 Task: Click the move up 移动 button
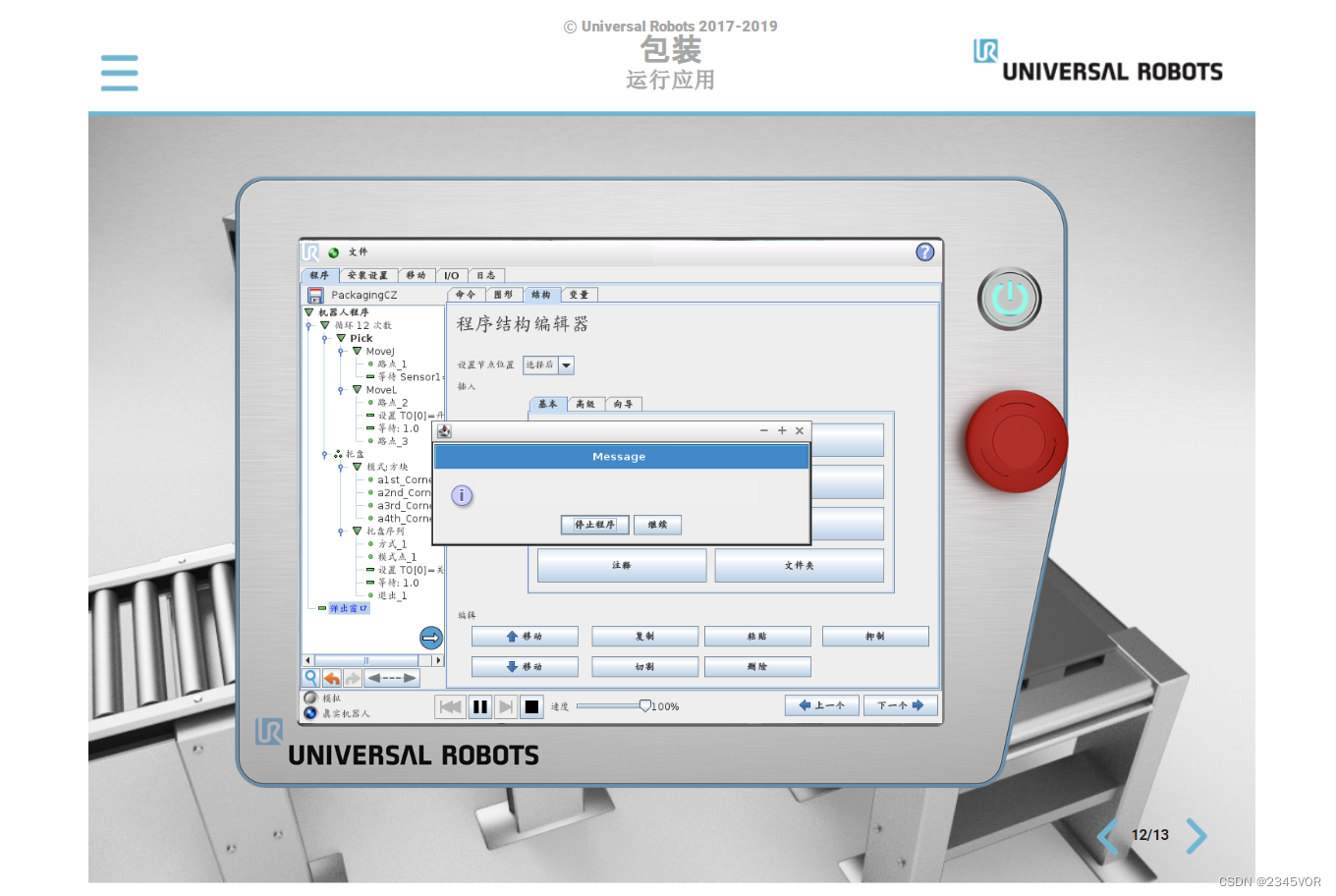[525, 637]
